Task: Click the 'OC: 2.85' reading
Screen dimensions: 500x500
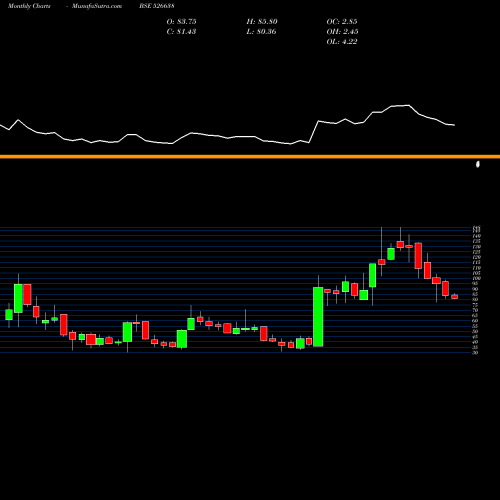Action: click(342, 22)
